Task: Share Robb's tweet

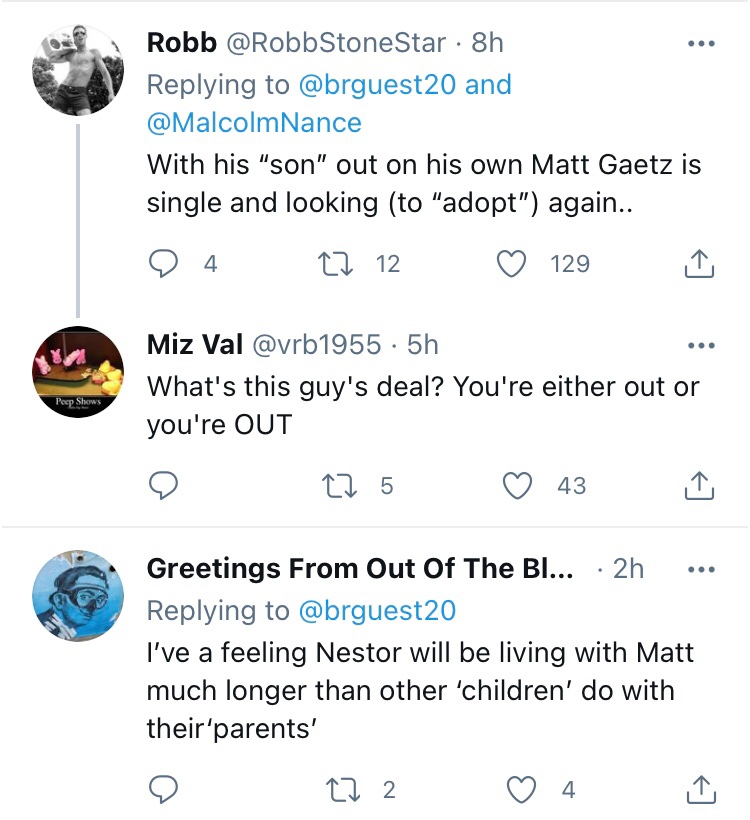Action: 699,264
